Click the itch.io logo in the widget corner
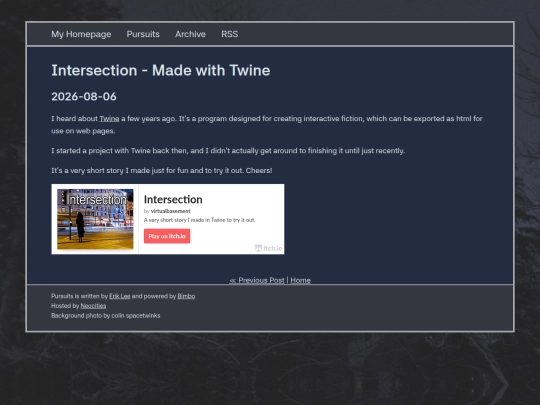The image size is (540, 405). pyautogui.click(x=269, y=248)
